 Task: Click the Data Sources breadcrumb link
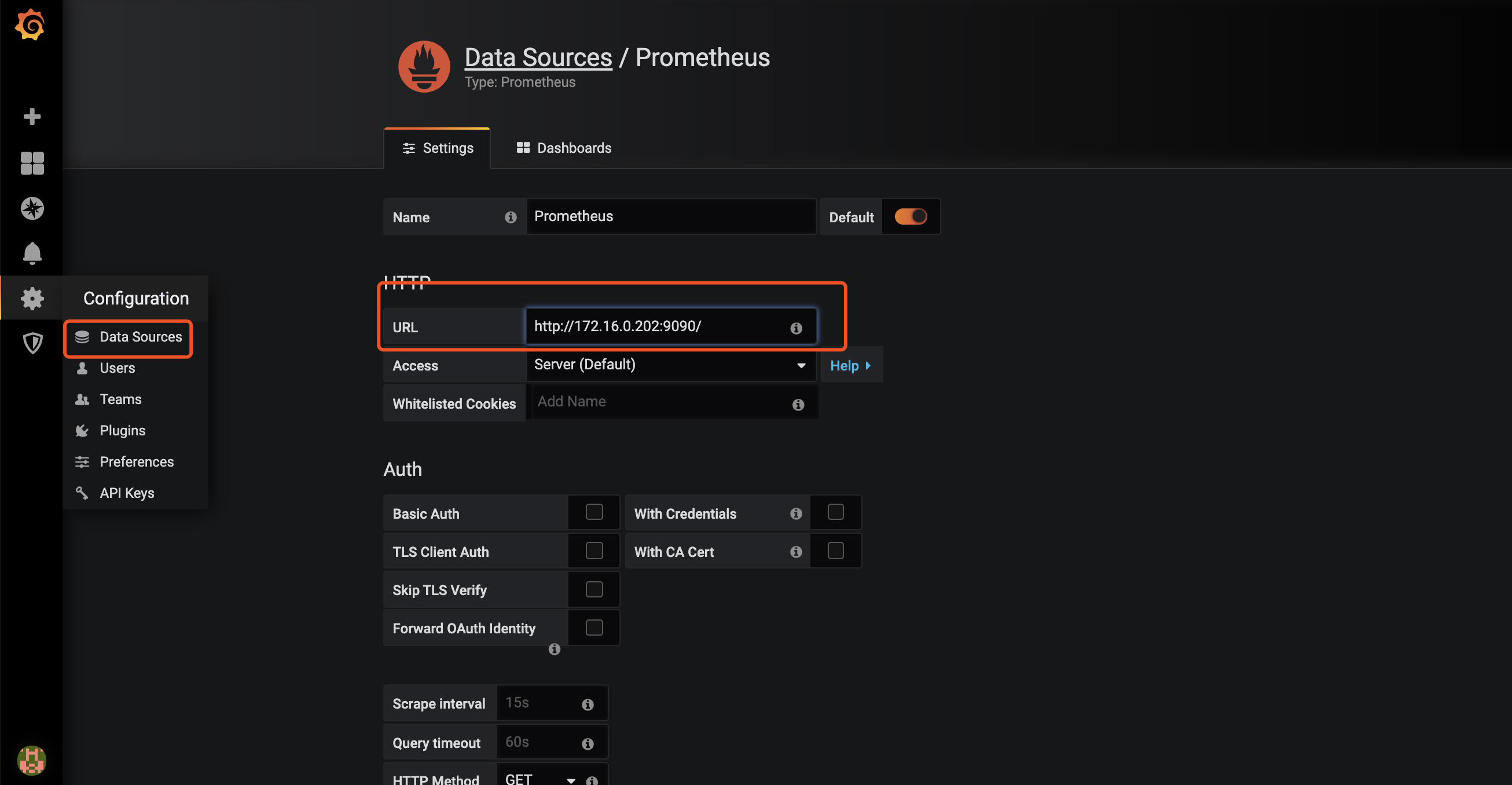click(538, 57)
